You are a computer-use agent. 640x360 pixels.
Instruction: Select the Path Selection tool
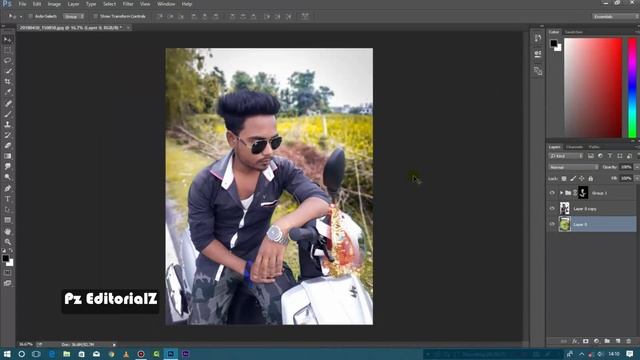click(7, 210)
